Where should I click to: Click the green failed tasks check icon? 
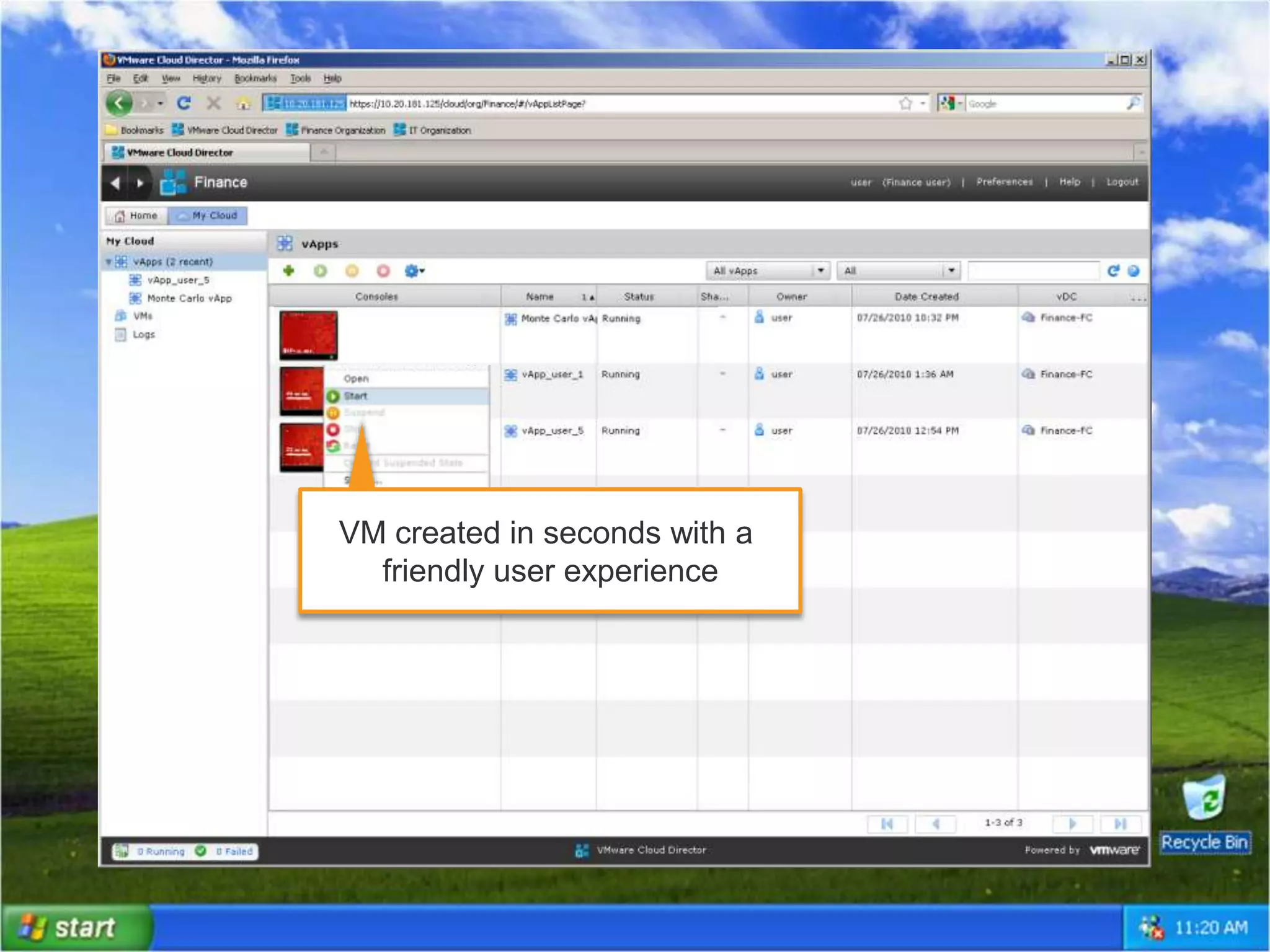201,851
